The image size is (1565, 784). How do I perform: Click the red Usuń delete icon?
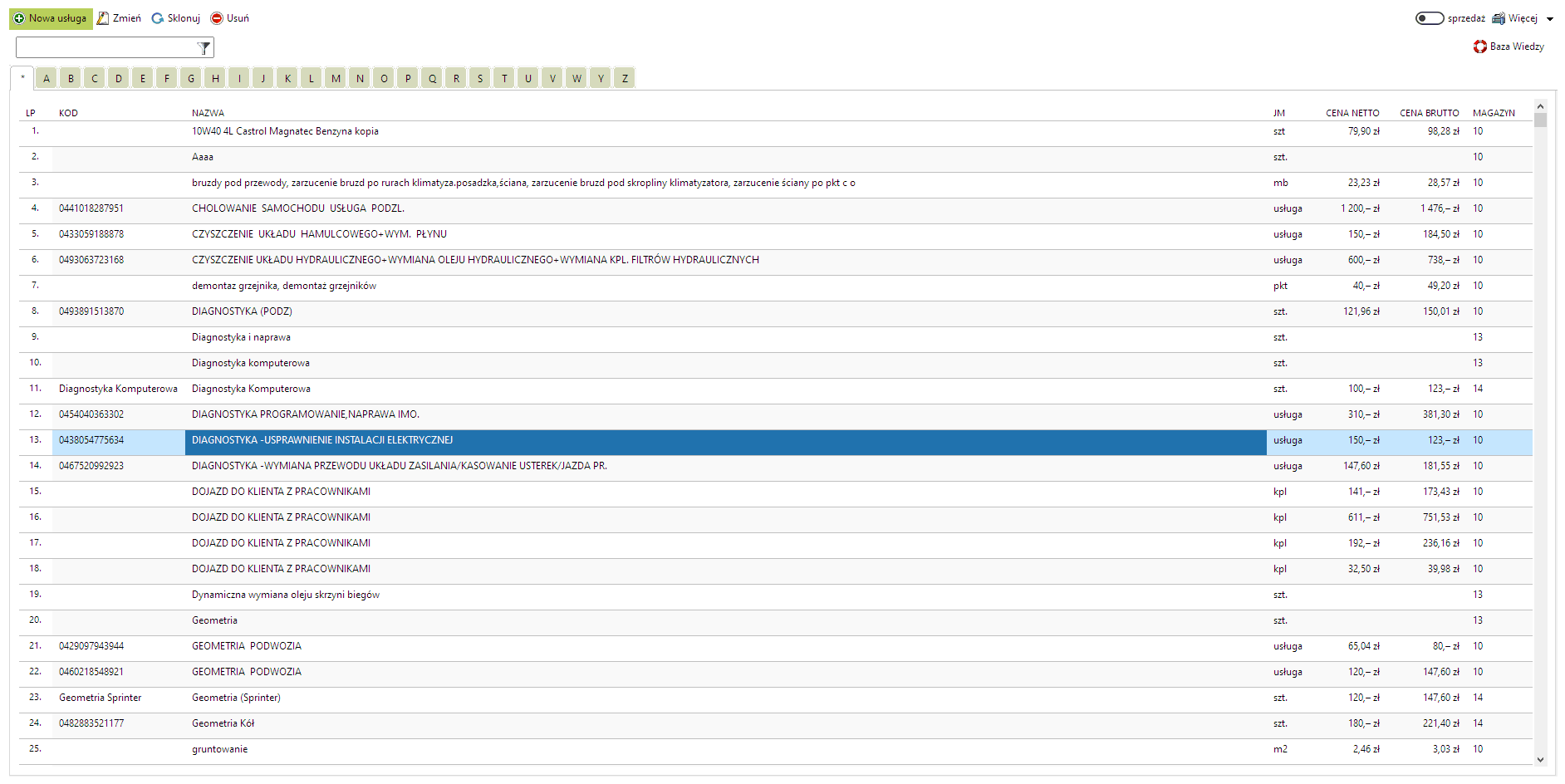217,18
